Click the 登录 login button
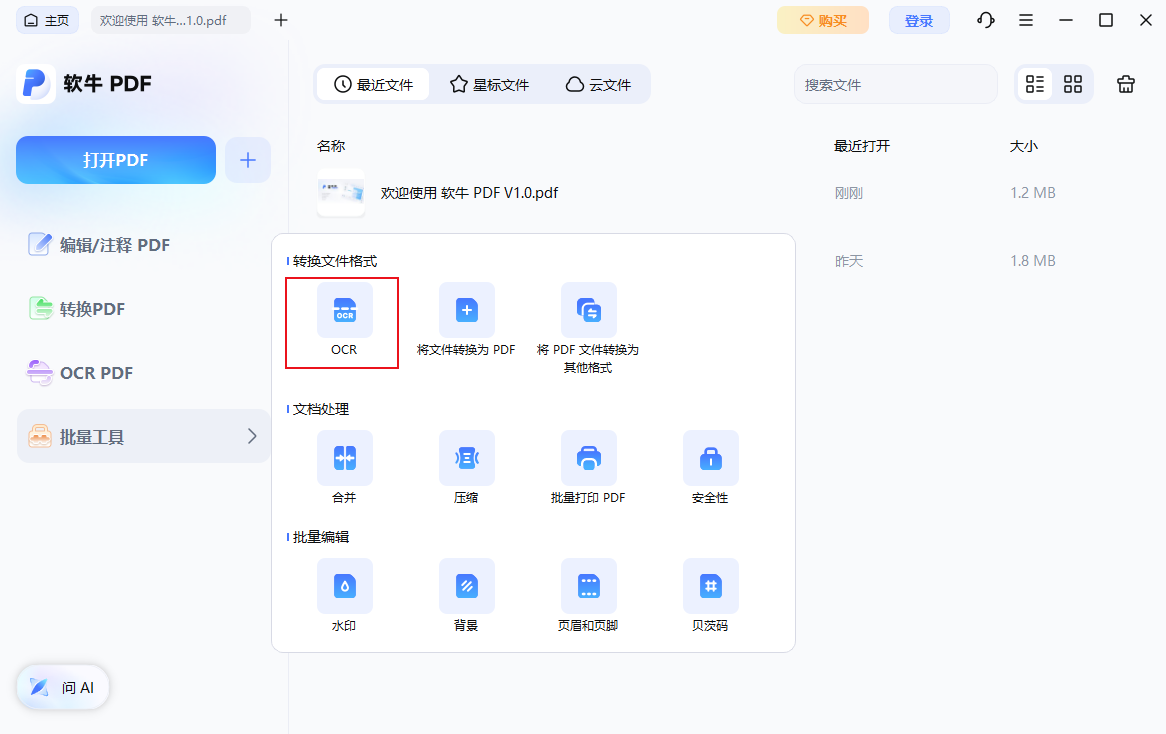 [x=919, y=20]
